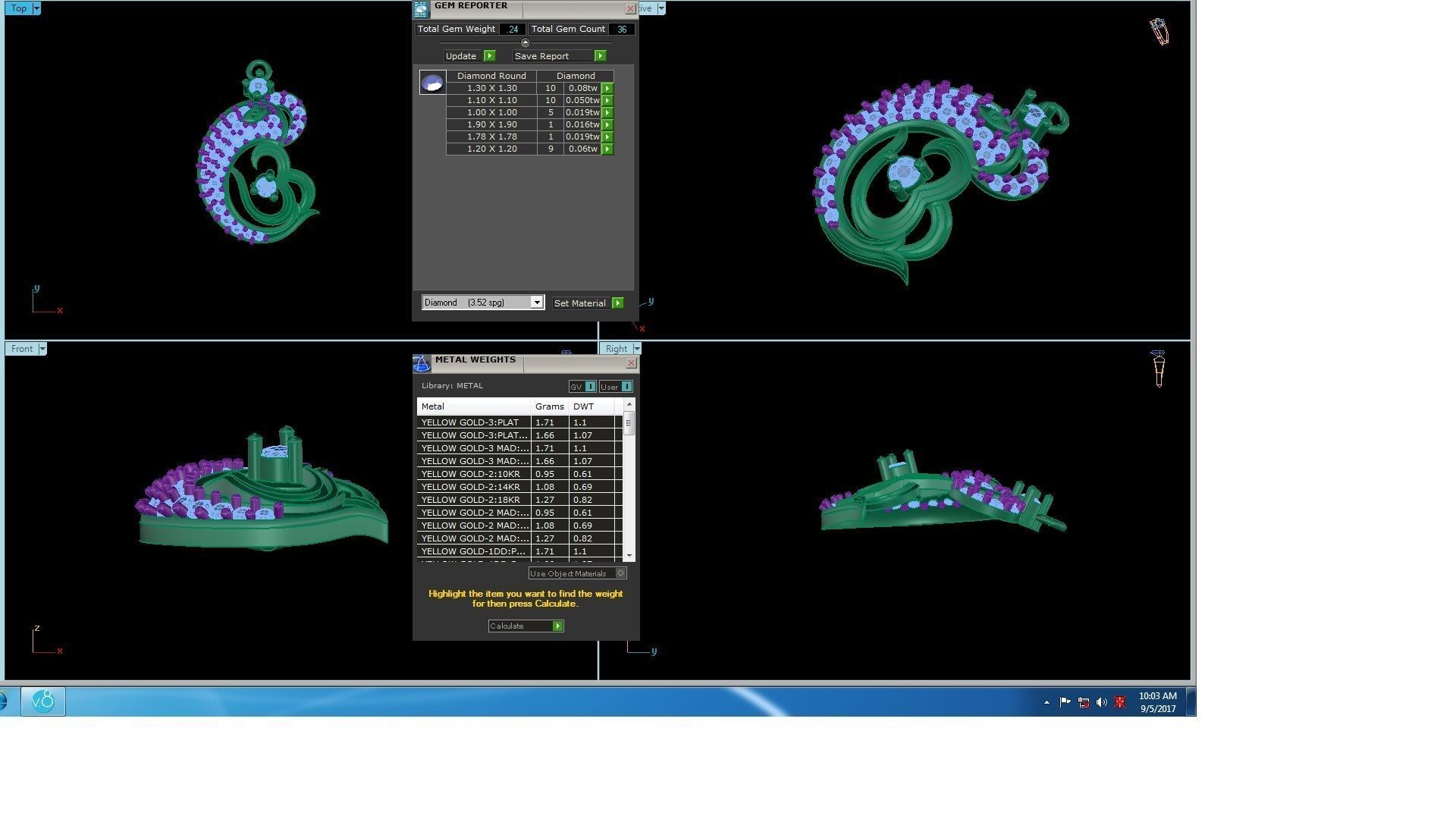
Task: Open the Front viewport dropdown arrow
Action: click(42, 349)
